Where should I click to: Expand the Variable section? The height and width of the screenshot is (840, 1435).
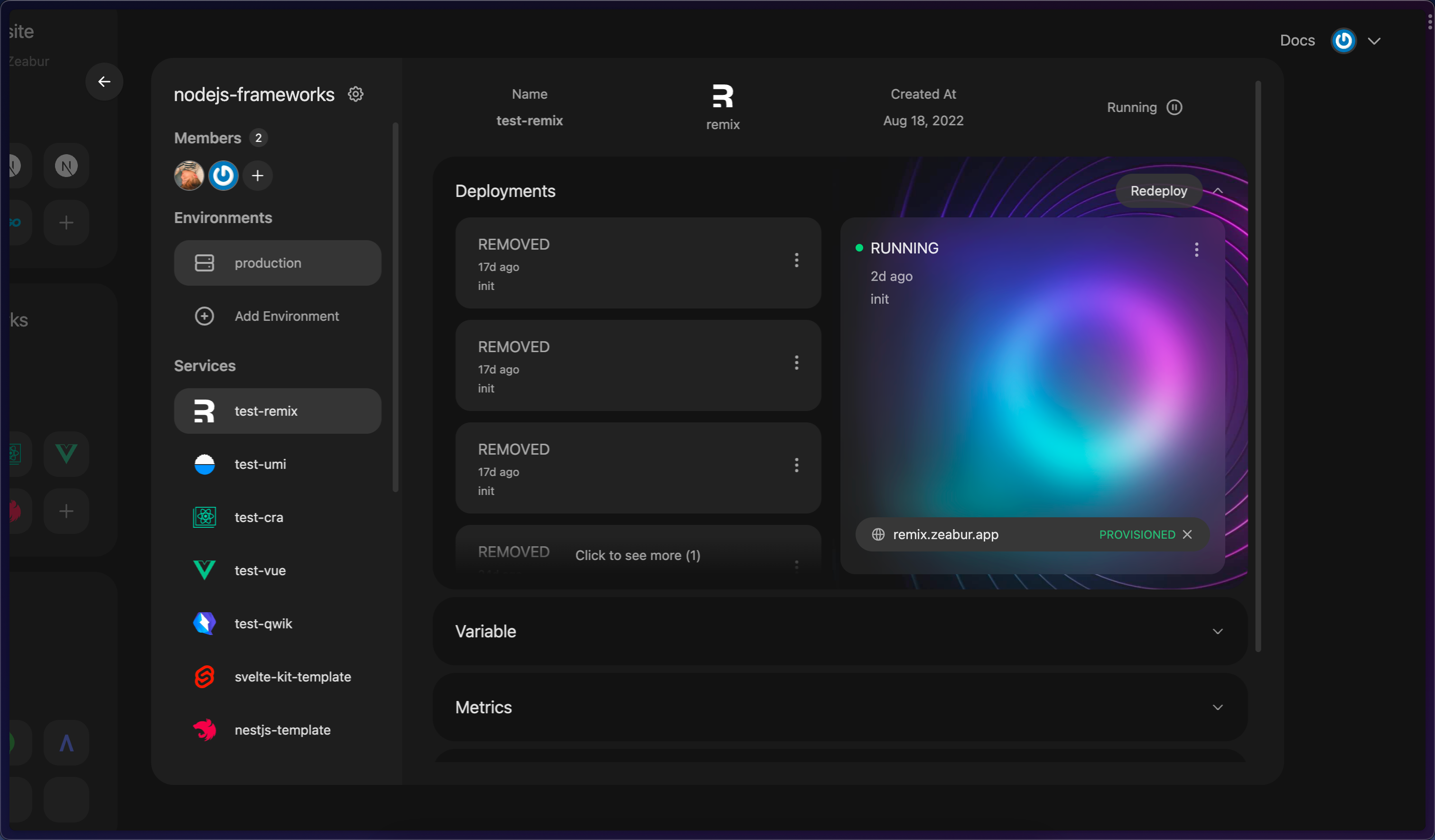click(1218, 631)
